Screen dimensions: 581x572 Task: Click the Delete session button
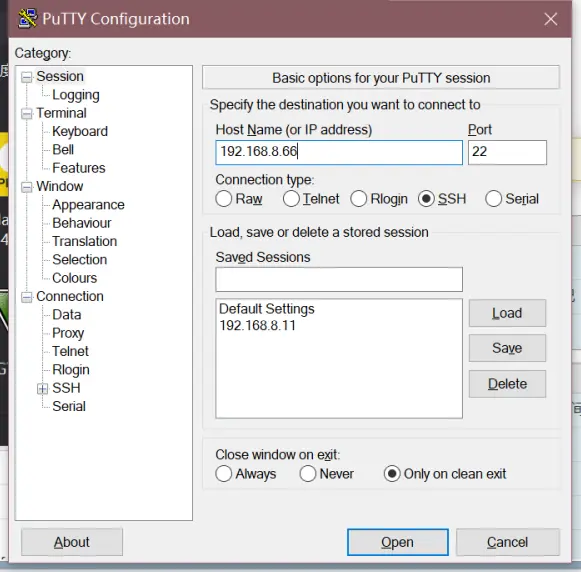[507, 384]
